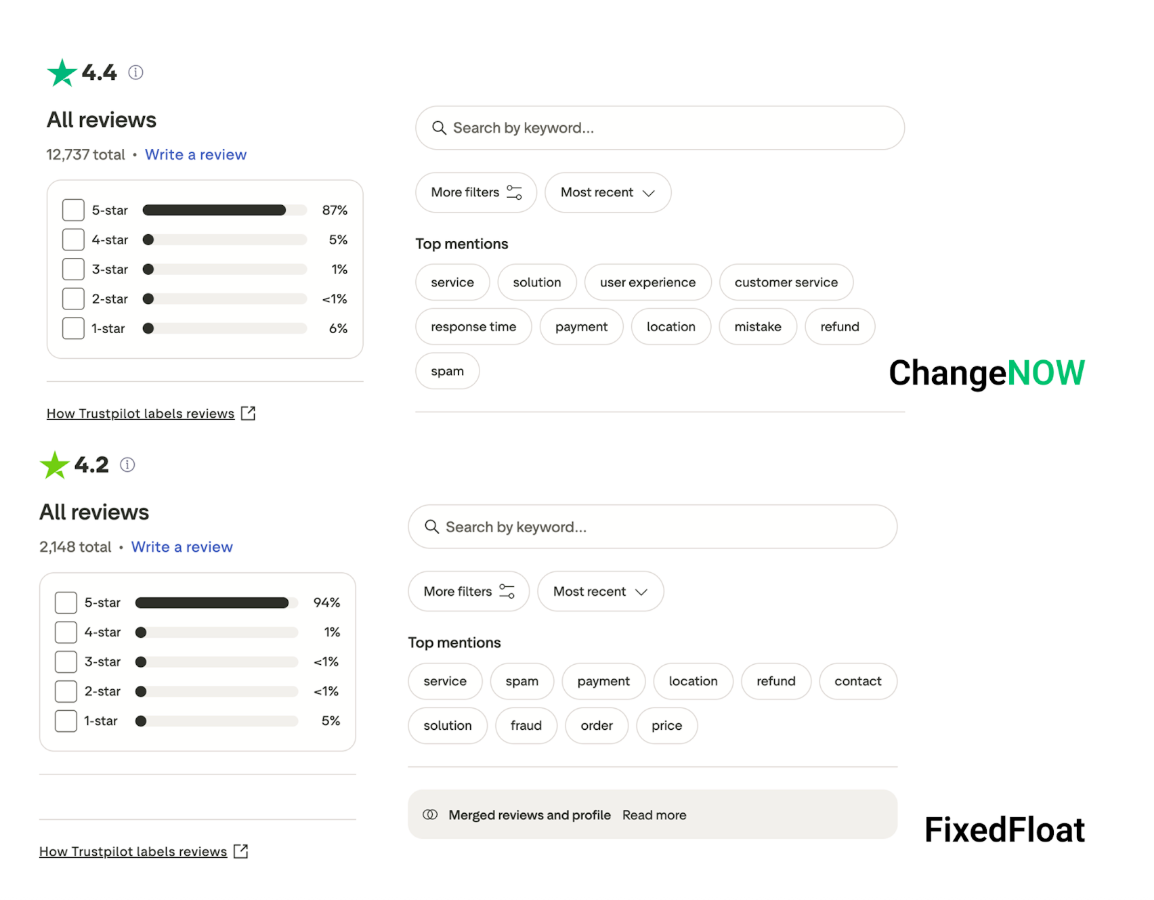The image size is (1154, 900).
Task: Expand ChangeNOW's Most recent sort dropdown
Action: coord(608,193)
